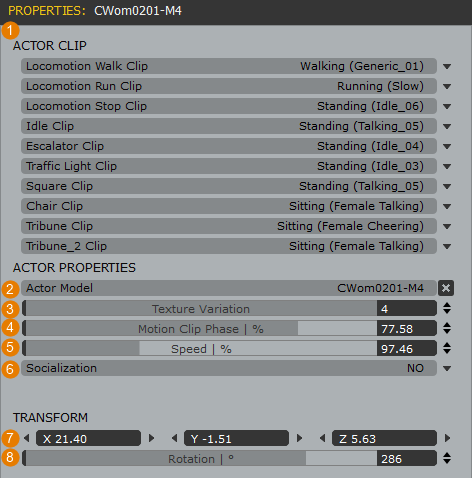The image size is (472, 478).
Task: Click the Rotation stepper arrows
Action: coord(447,458)
